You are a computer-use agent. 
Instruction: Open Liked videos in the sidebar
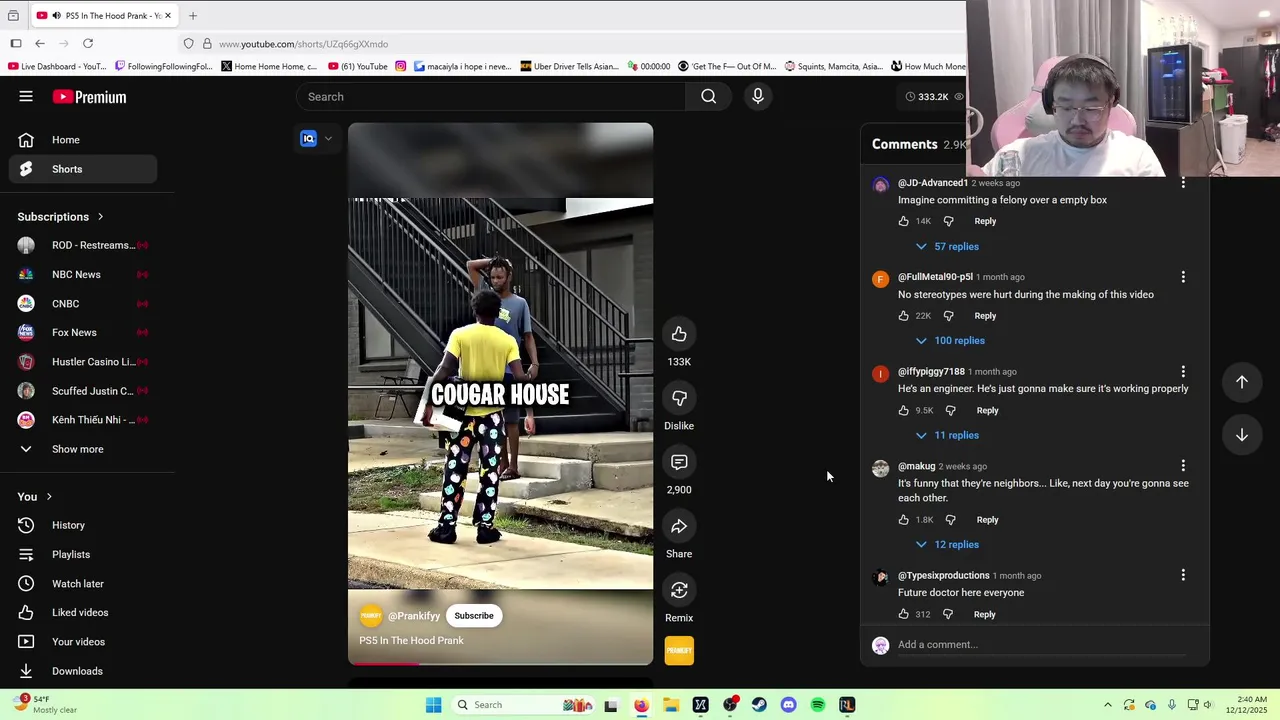pyautogui.click(x=83, y=613)
